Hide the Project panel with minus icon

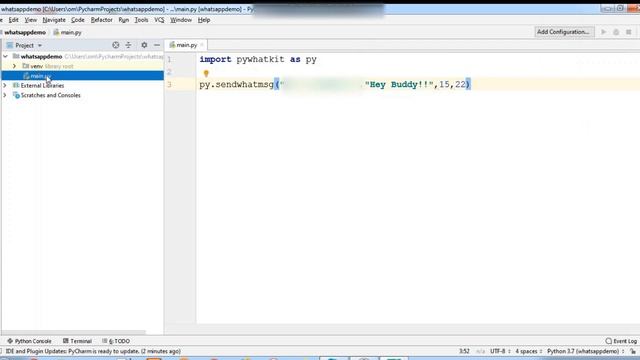click(x=157, y=45)
